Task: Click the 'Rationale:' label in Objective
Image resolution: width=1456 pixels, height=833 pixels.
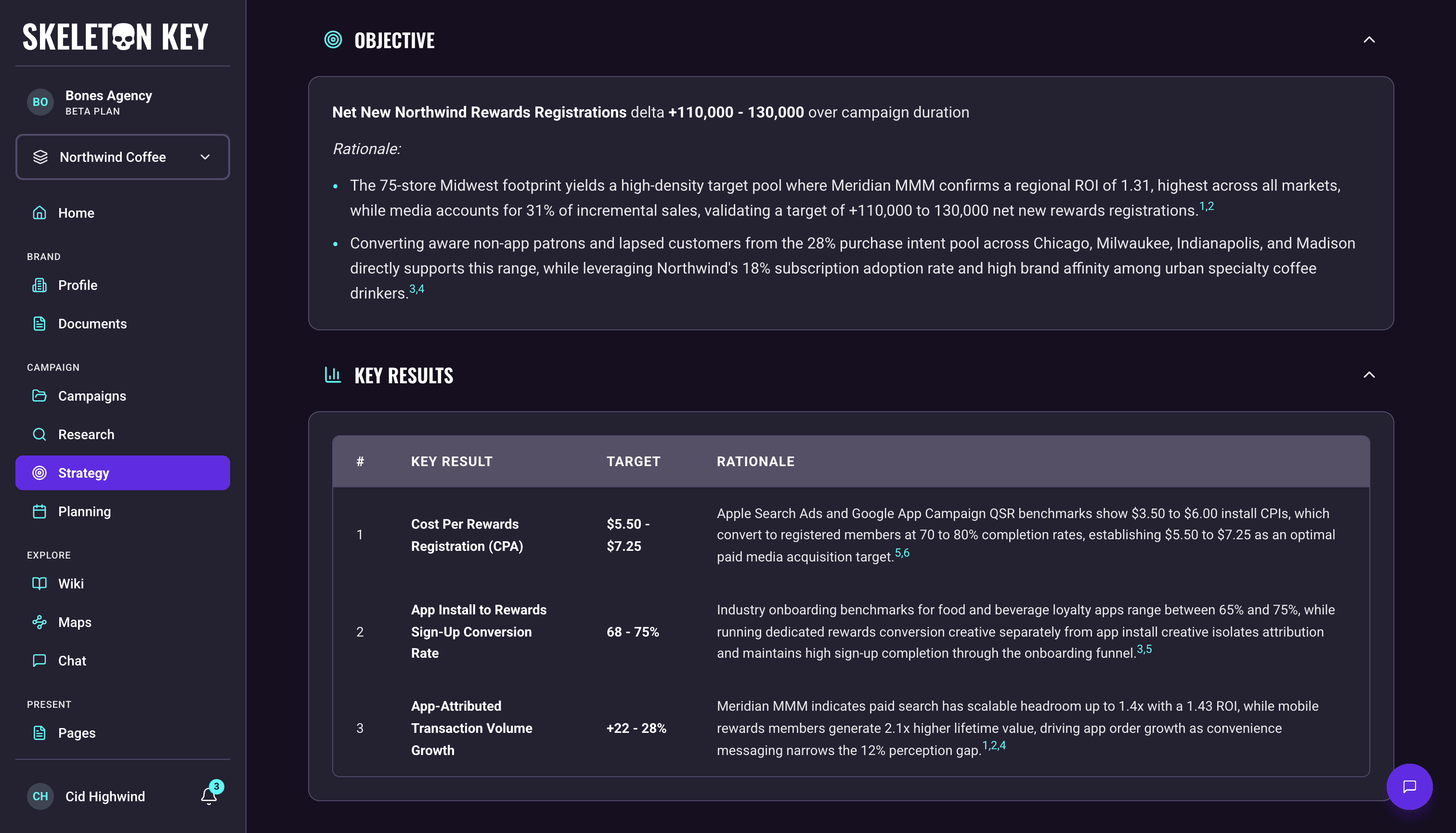Action: coord(367,149)
